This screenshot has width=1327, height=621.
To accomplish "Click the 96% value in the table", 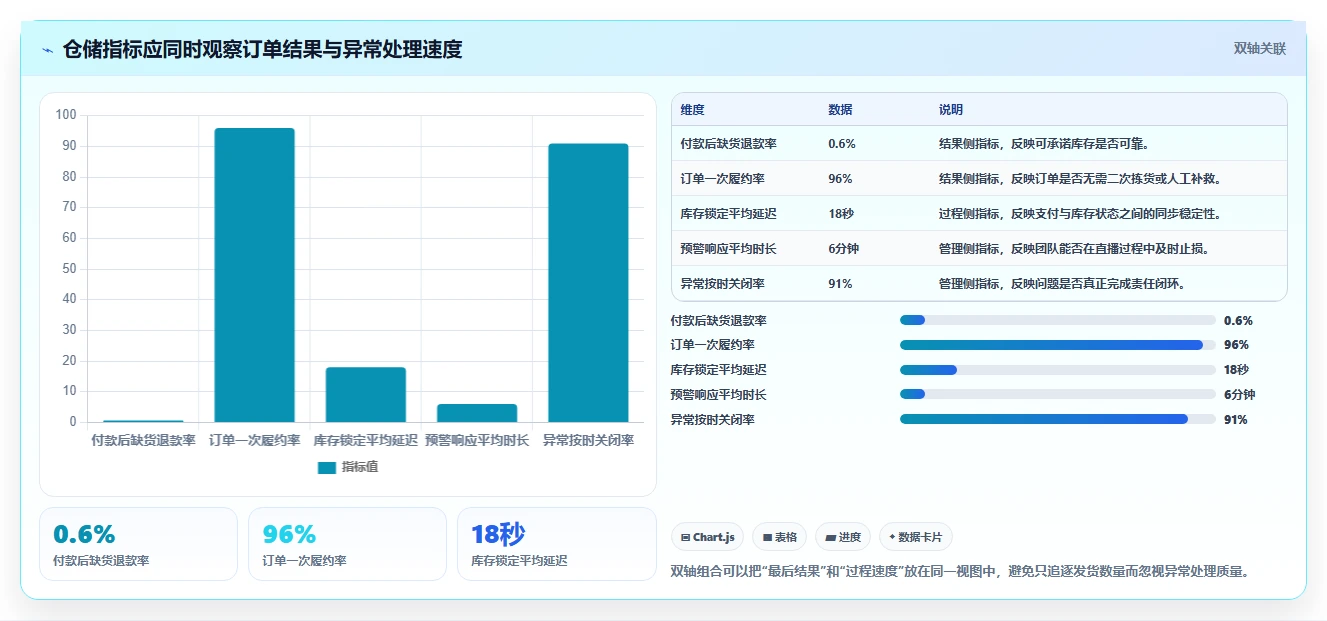I will [840, 179].
